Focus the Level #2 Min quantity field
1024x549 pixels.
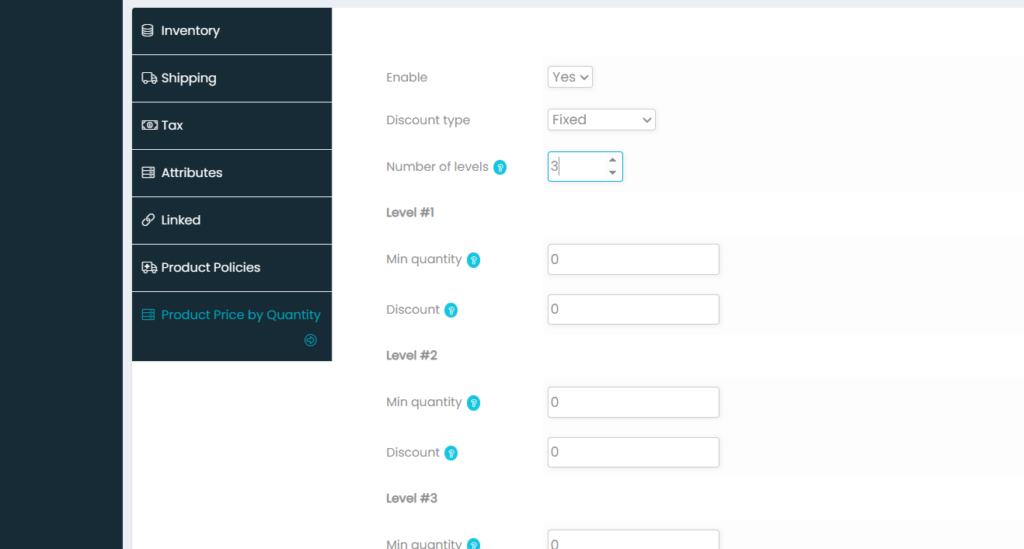point(633,402)
